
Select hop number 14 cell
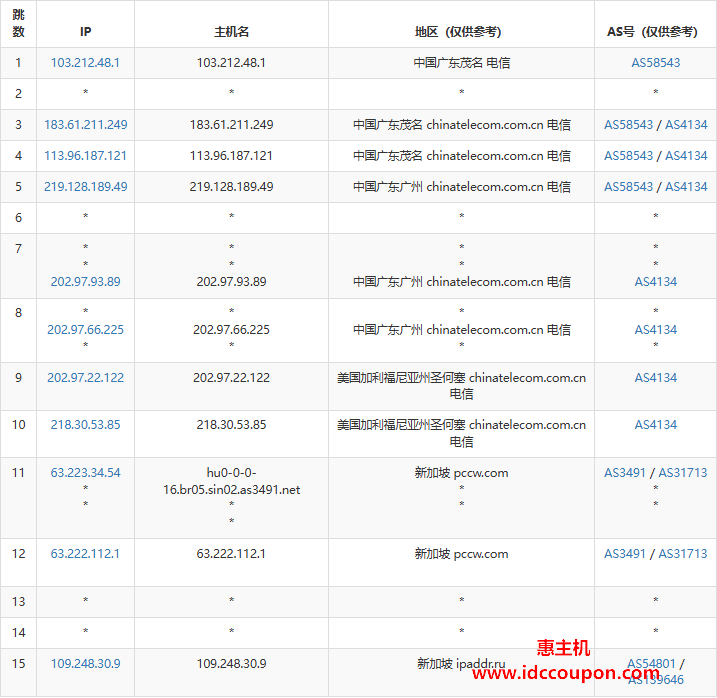[x=18, y=633]
